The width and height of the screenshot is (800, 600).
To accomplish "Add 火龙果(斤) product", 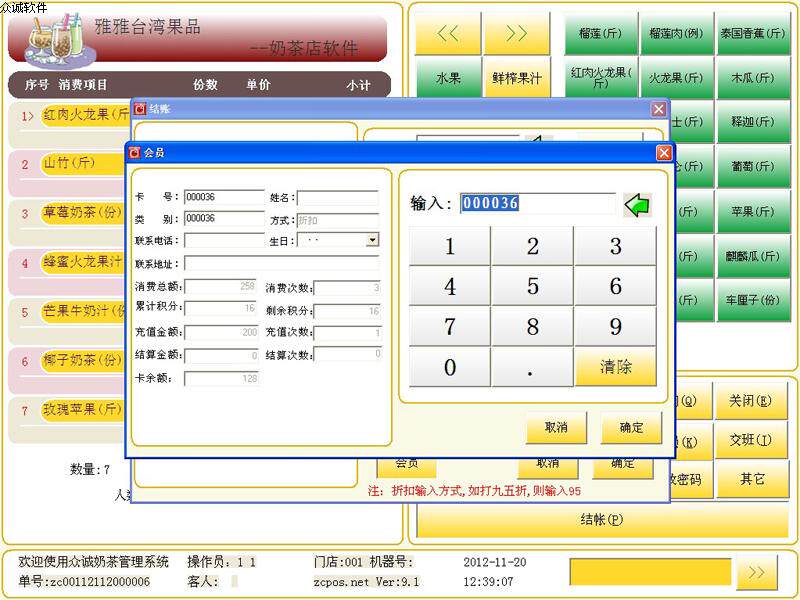I will click(676, 78).
